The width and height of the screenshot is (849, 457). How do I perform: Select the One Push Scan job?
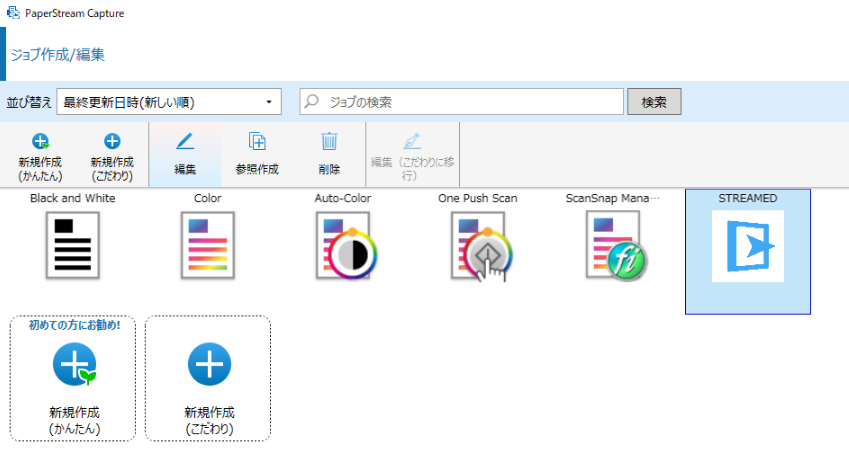(478, 245)
